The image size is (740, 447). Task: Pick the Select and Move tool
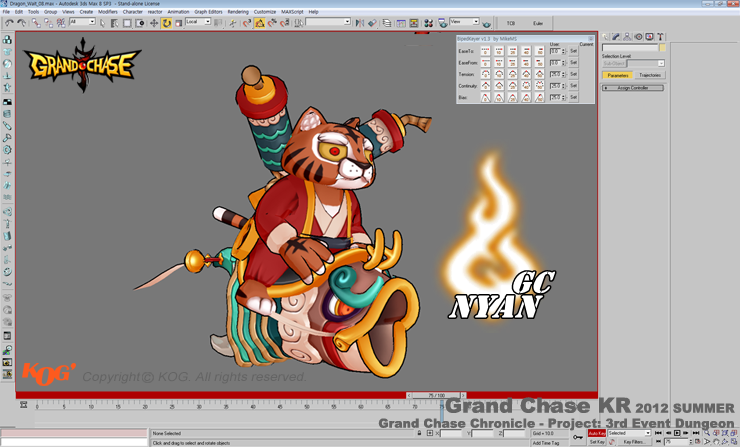(x=154, y=23)
